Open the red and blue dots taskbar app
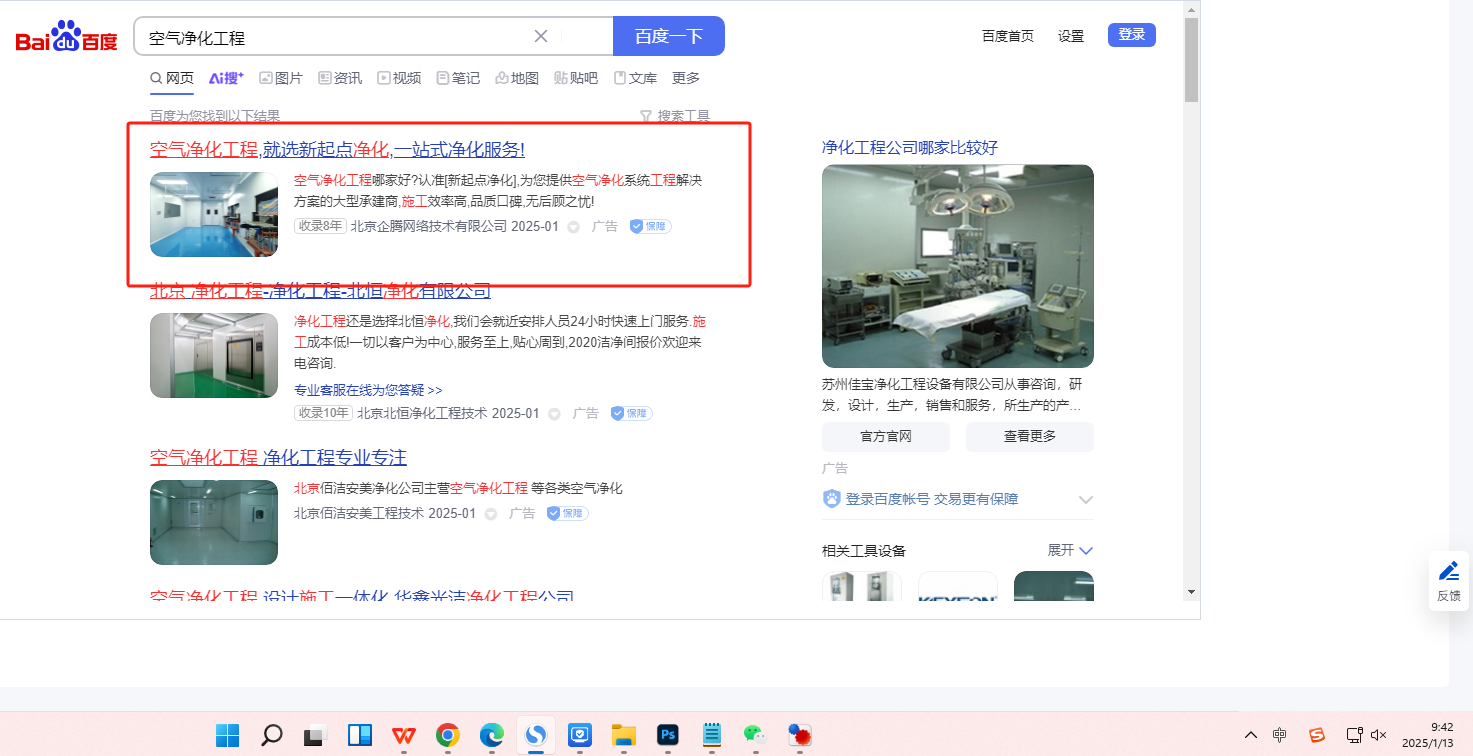 coord(799,735)
